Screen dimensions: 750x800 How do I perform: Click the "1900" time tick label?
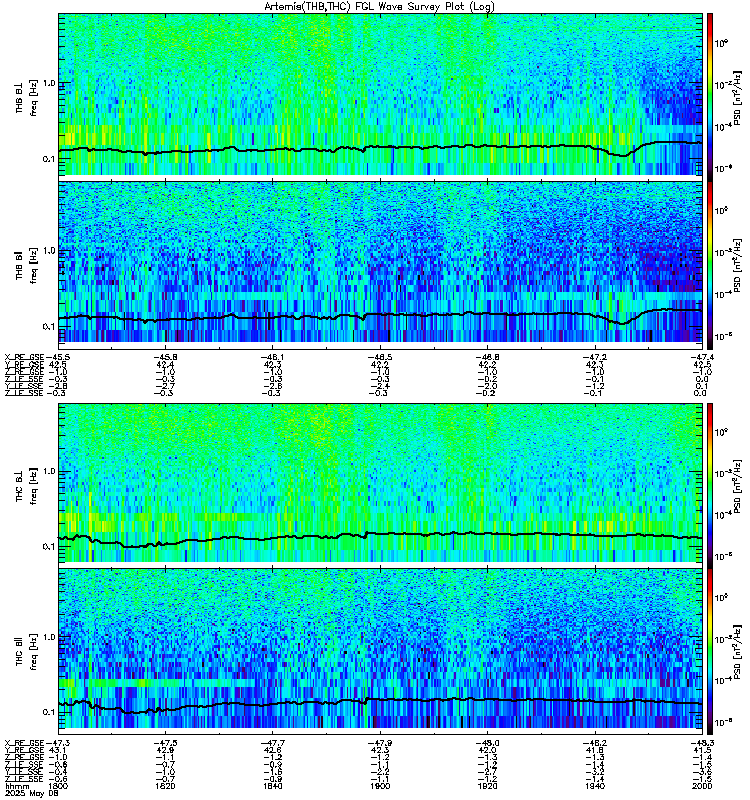pos(380,786)
